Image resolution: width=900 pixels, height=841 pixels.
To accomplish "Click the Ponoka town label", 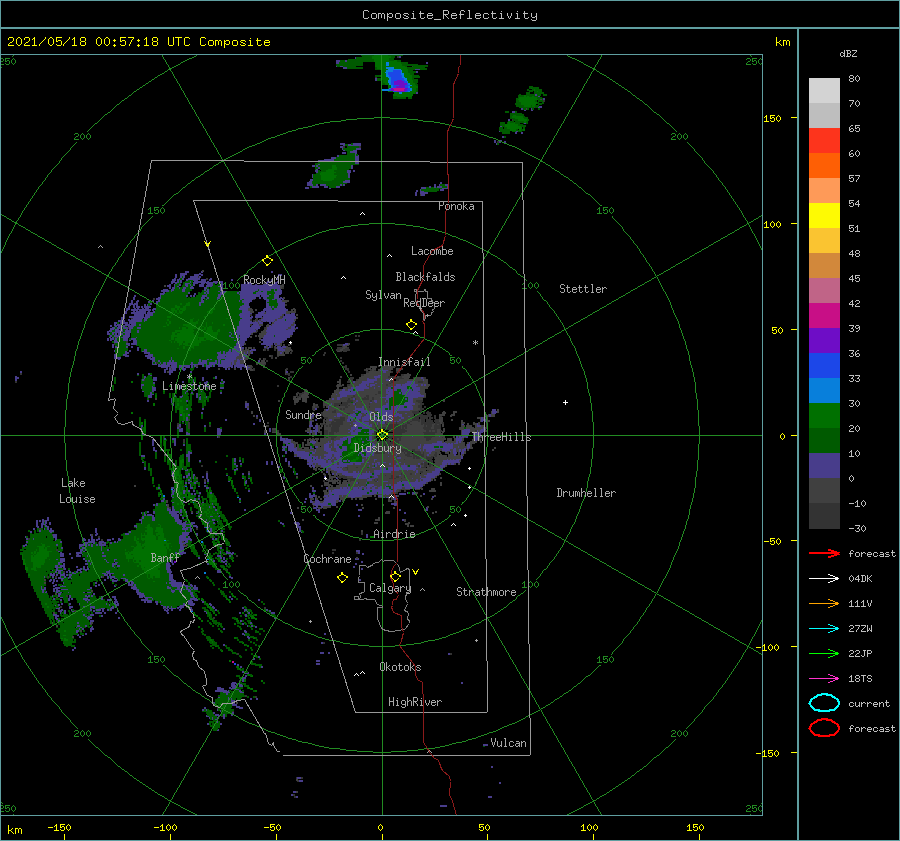I will click(x=456, y=206).
